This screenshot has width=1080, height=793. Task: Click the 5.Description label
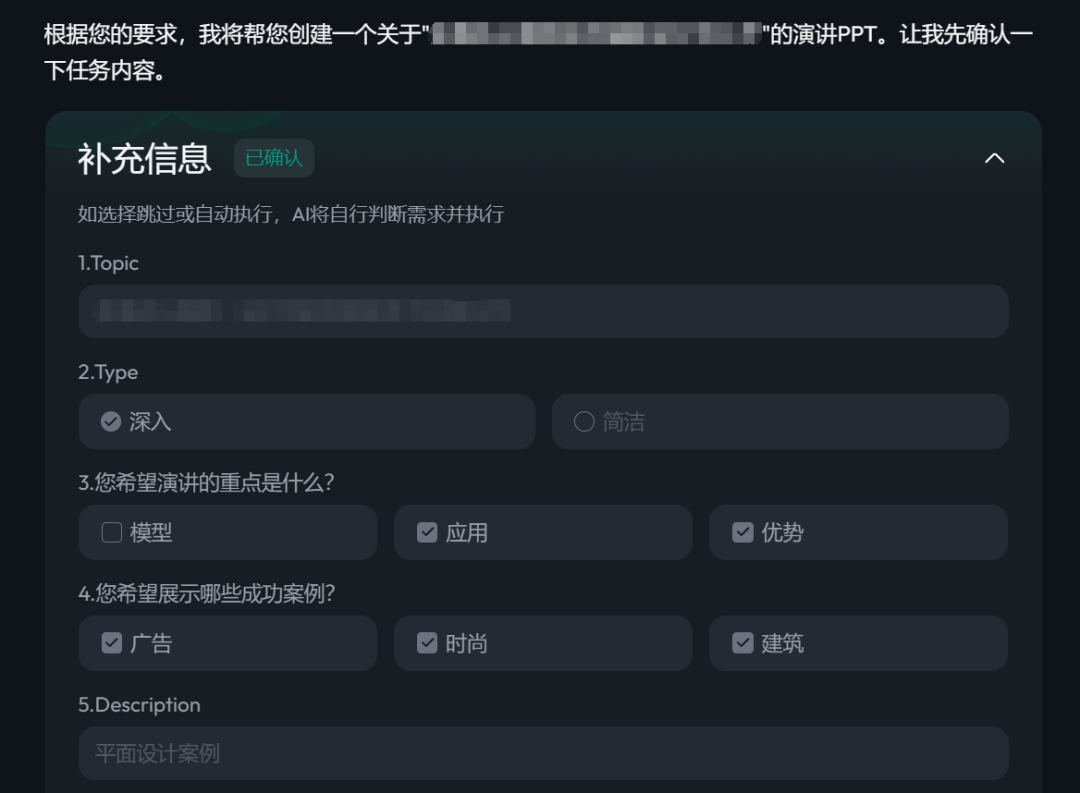pos(139,705)
